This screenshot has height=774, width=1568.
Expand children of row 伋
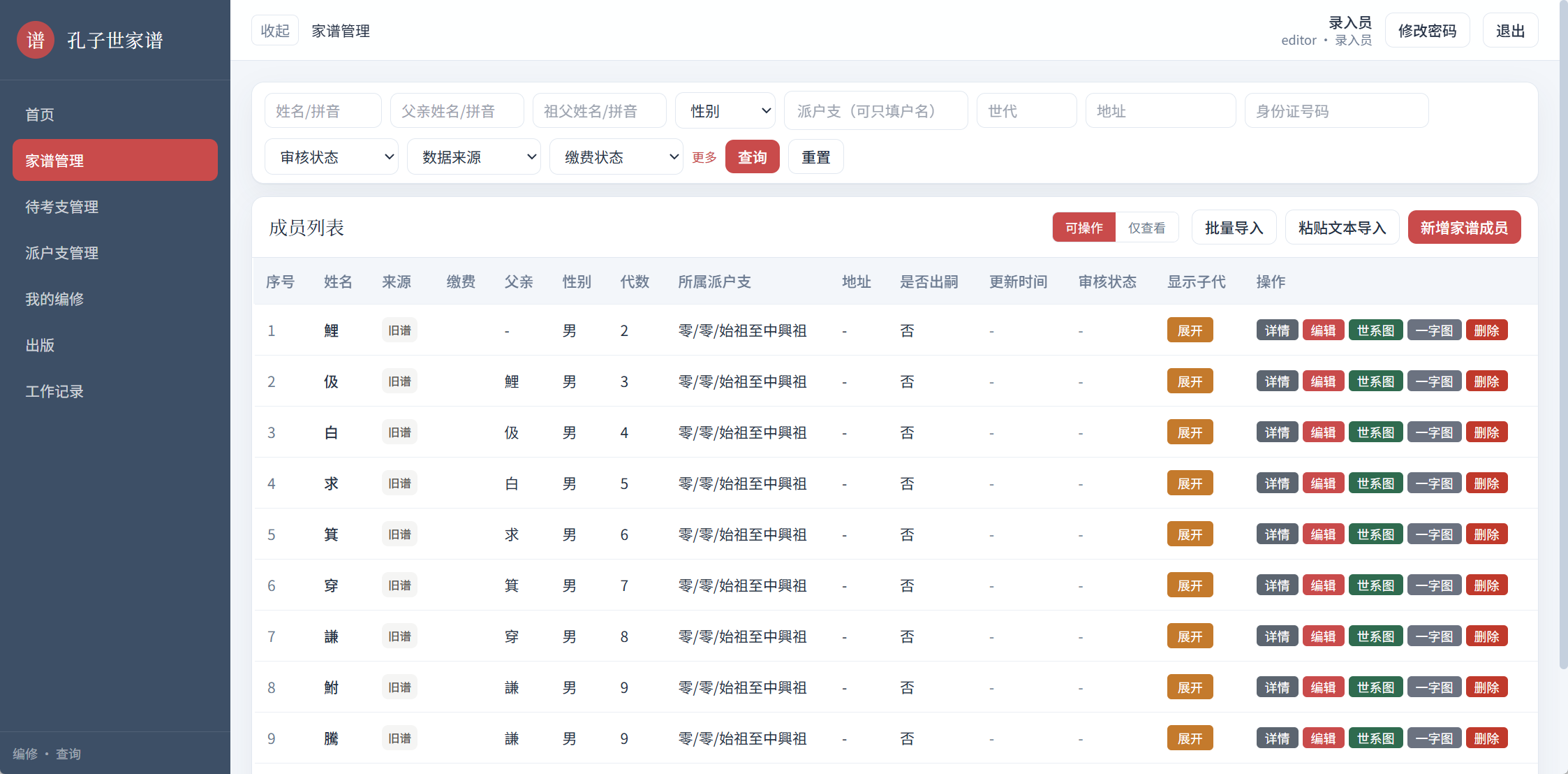coord(1190,381)
